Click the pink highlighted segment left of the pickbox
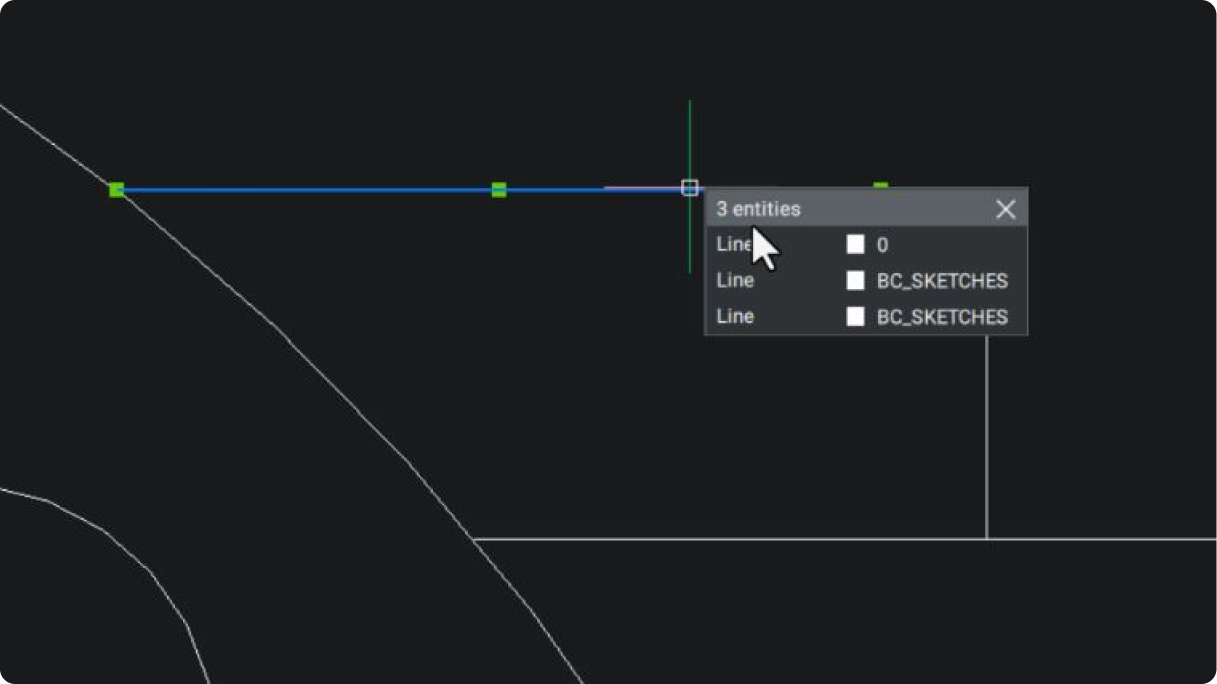This screenshot has height=684, width=1217. click(643, 187)
